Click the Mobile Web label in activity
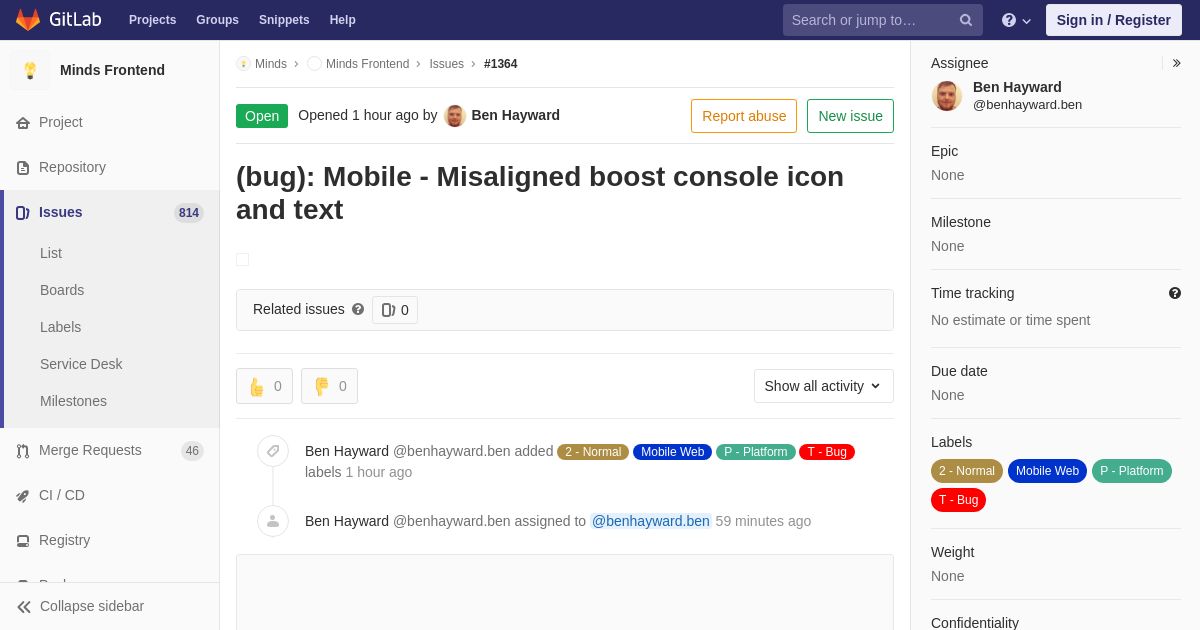 (x=672, y=452)
